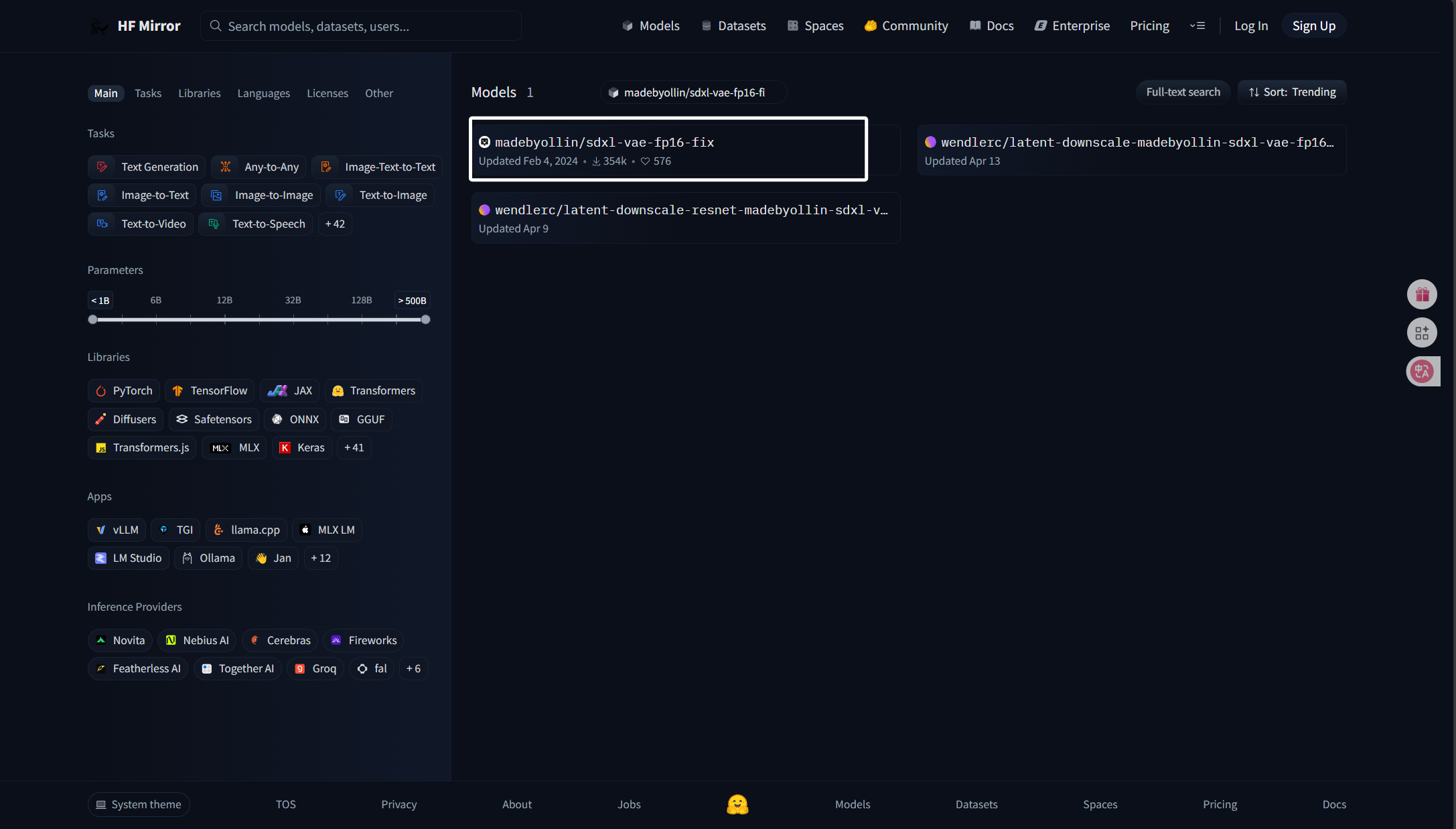Select the TGI app filter
The image size is (1456, 829).
pos(176,530)
